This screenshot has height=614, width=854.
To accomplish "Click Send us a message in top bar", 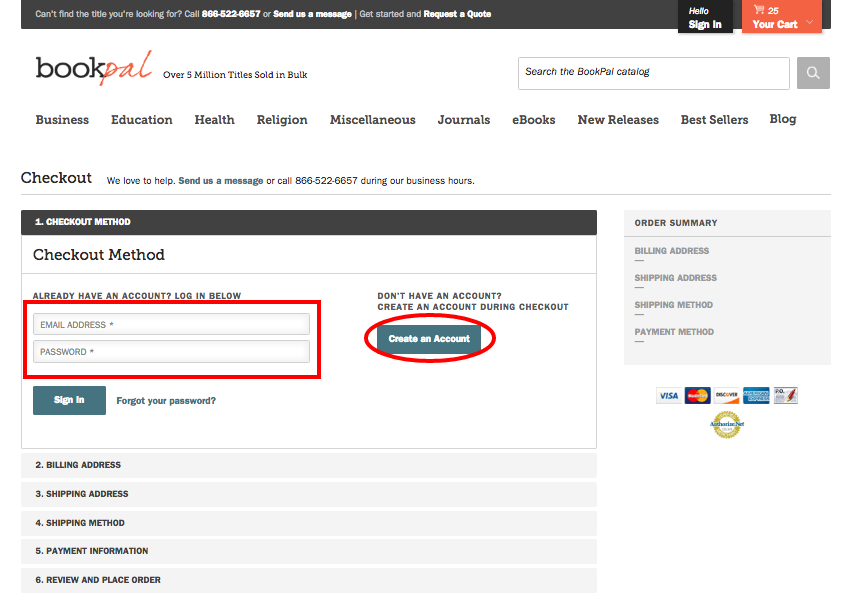I will 312,14.
